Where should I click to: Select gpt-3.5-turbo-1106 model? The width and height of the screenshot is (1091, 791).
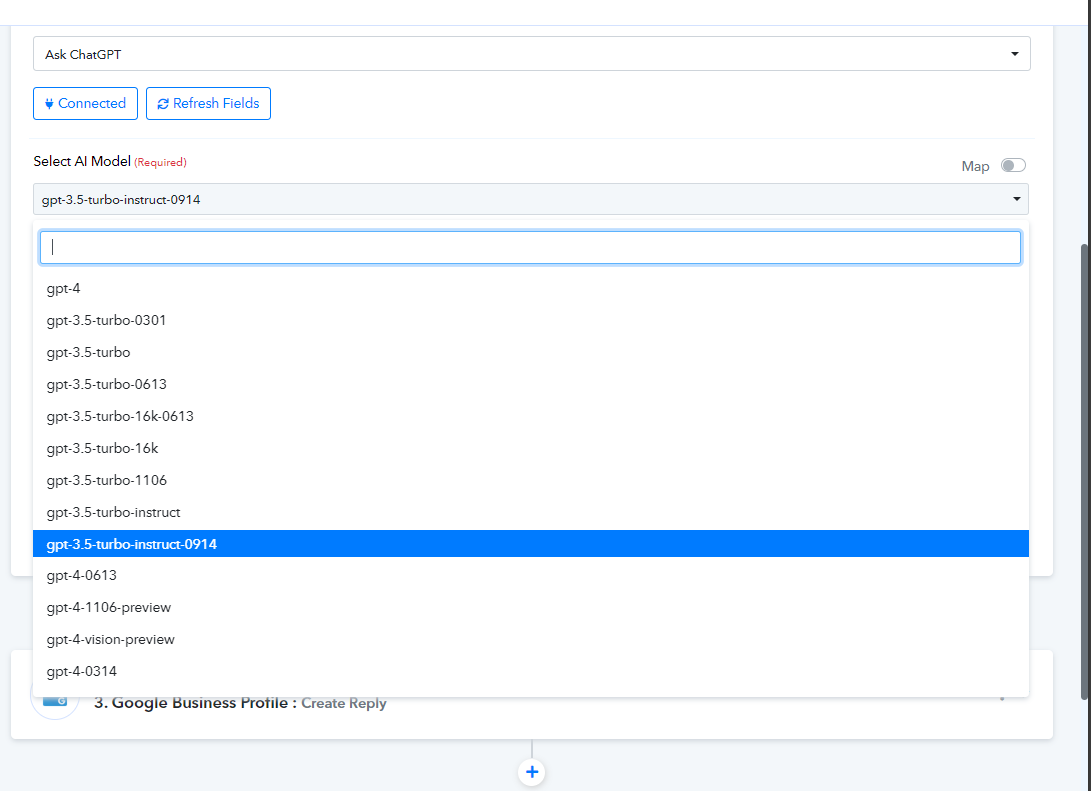coord(531,480)
